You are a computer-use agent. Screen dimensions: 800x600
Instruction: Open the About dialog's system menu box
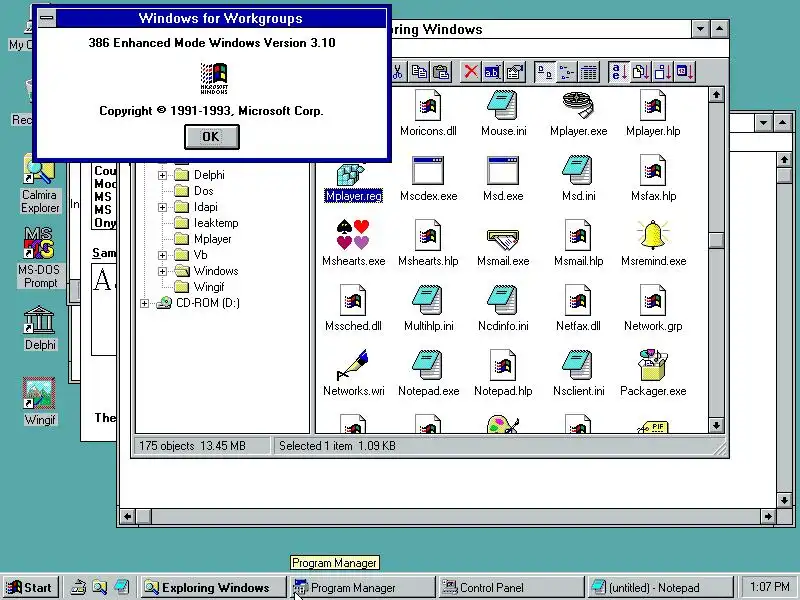[x=46, y=18]
